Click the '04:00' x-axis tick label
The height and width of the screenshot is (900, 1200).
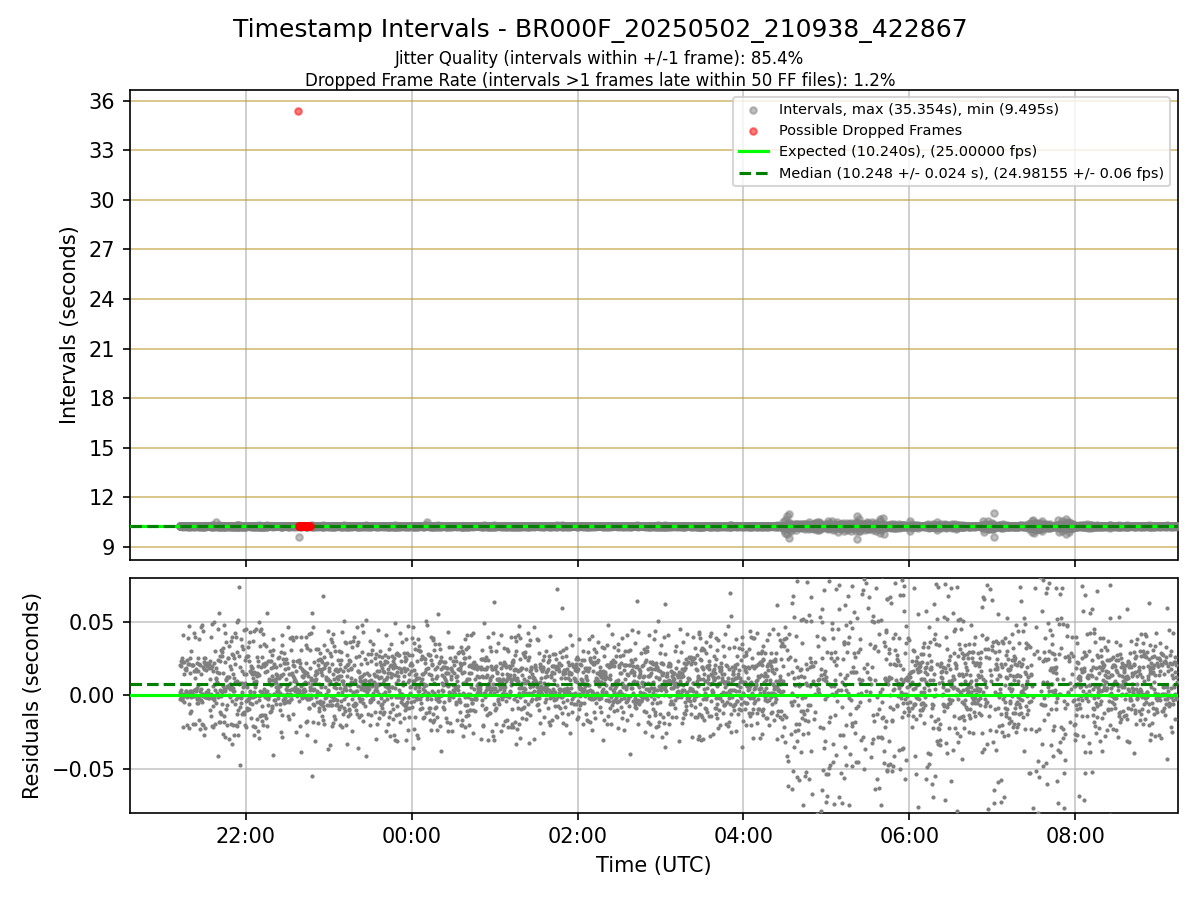pyautogui.click(x=743, y=834)
